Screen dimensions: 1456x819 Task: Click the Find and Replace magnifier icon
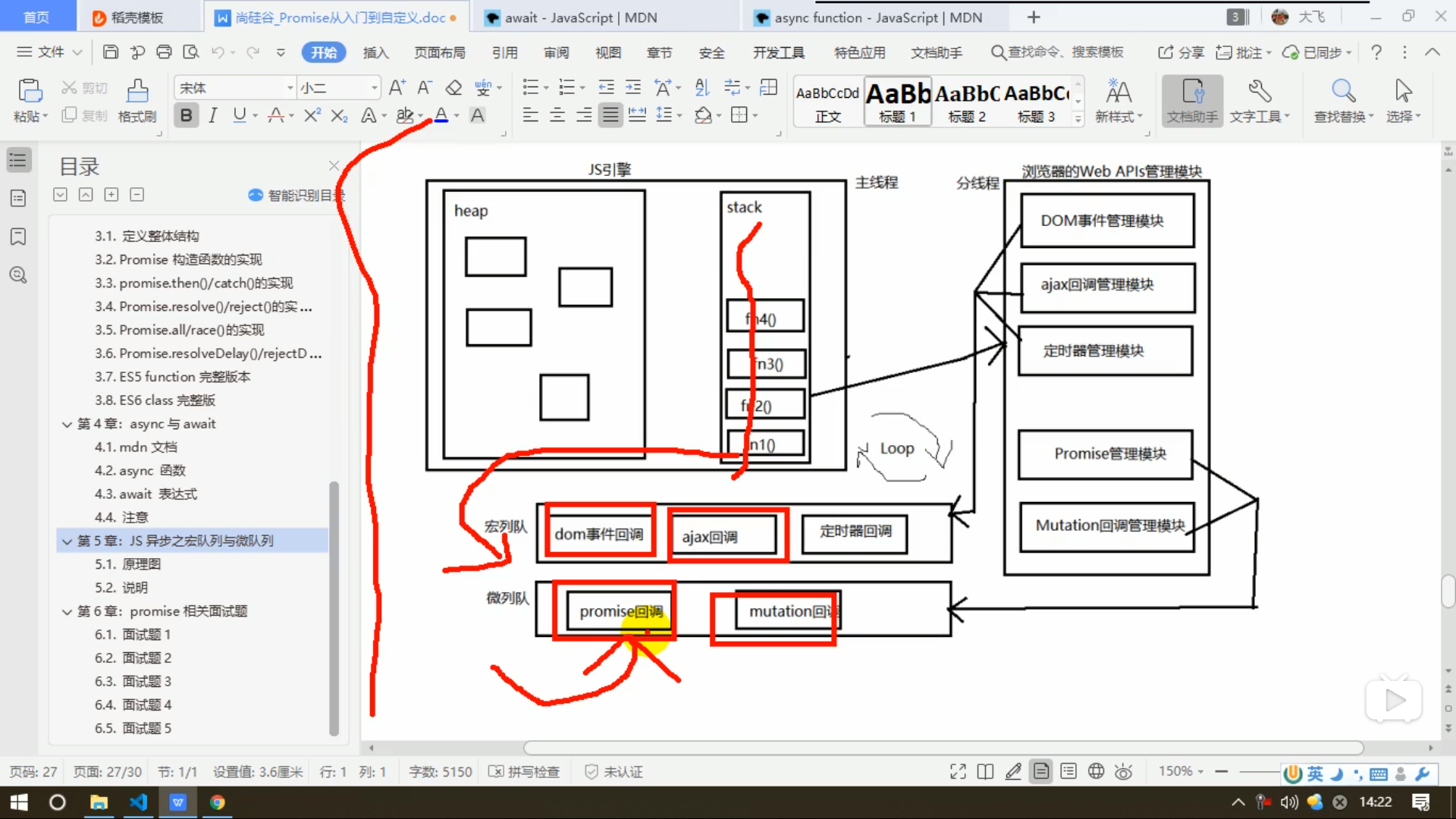[1343, 93]
